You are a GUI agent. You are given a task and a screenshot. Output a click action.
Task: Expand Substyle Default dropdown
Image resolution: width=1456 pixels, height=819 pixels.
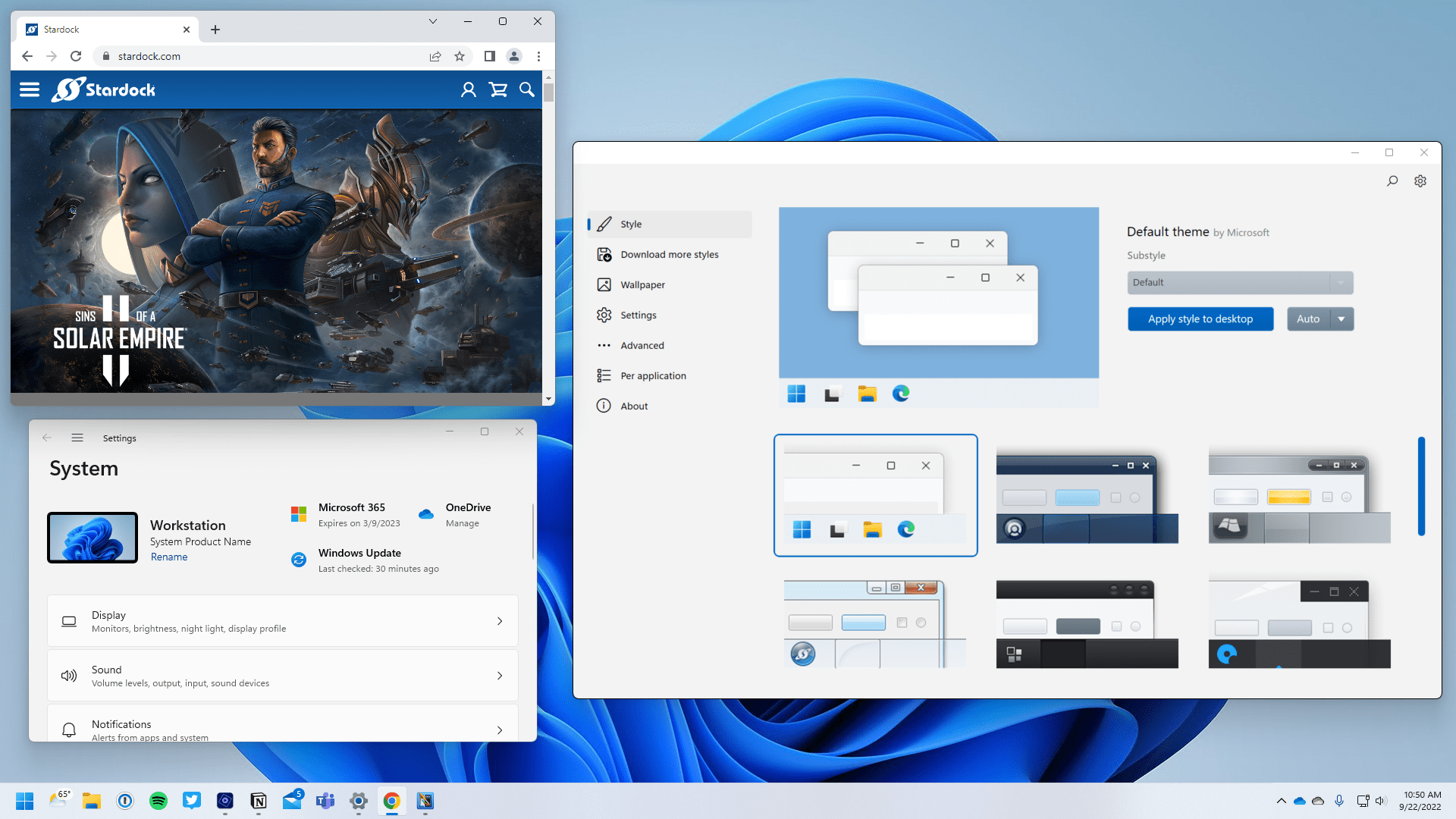(x=1240, y=283)
